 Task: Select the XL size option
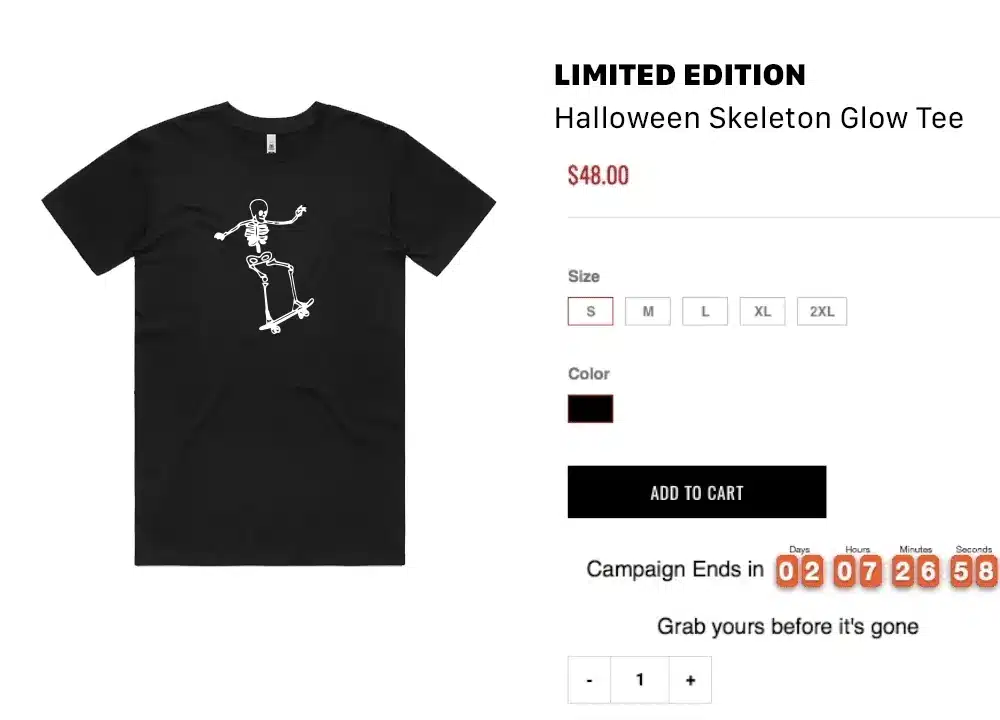tap(762, 311)
